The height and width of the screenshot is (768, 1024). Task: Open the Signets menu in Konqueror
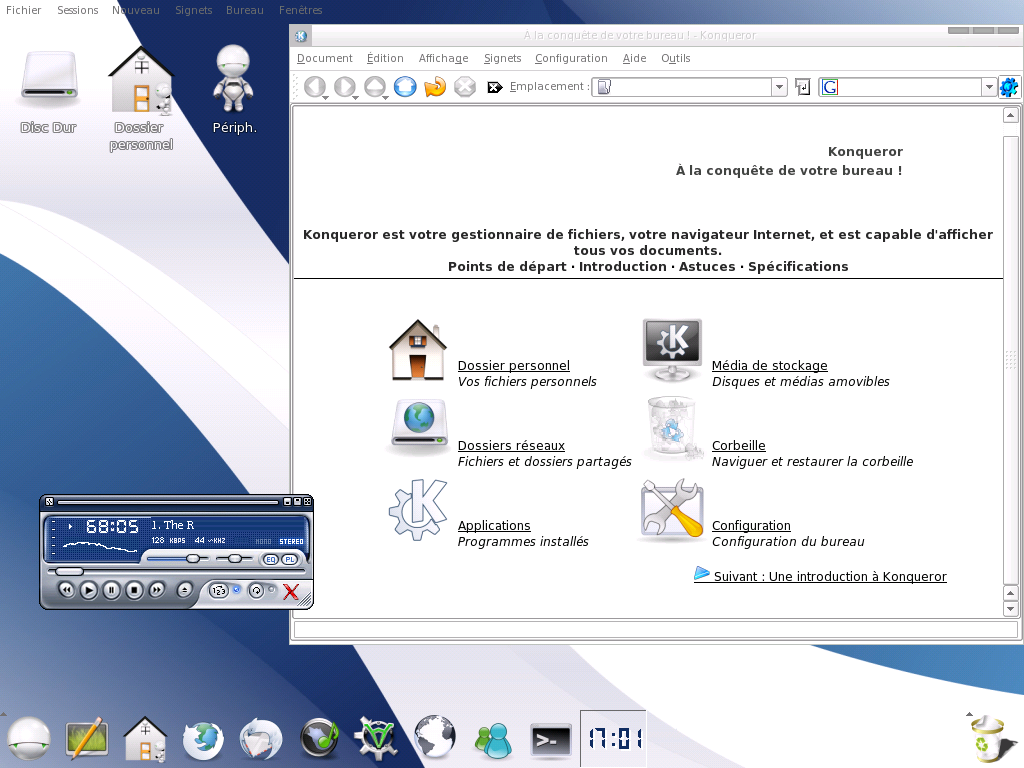(502, 58)
